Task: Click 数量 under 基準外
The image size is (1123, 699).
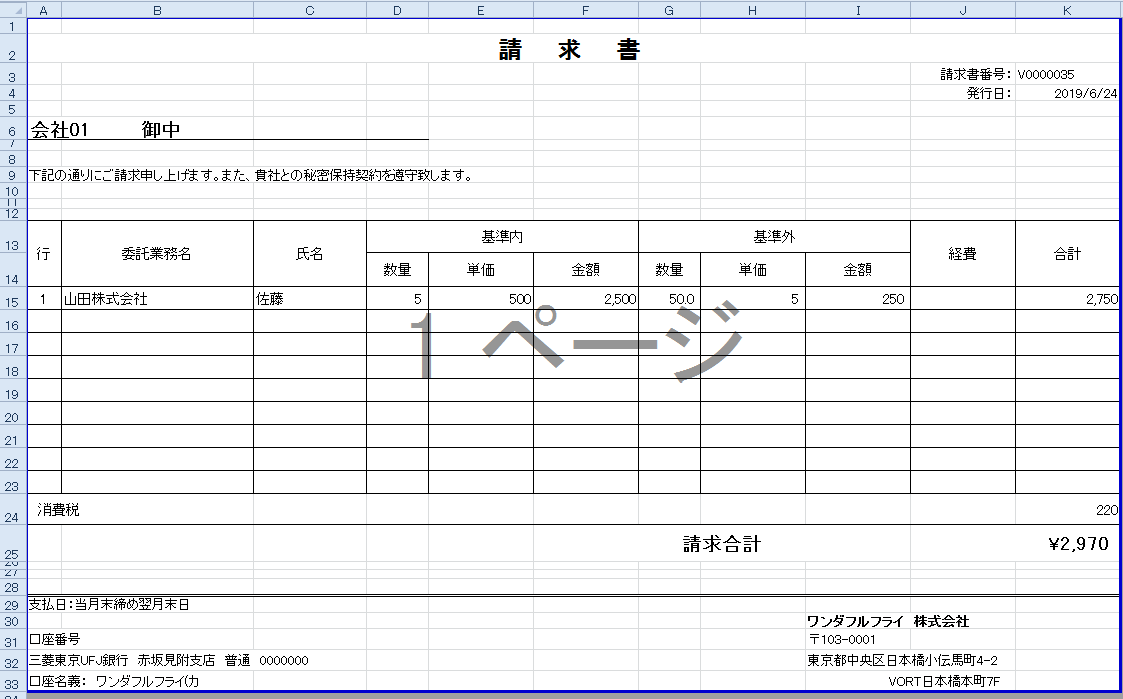Action: point(669,270)
